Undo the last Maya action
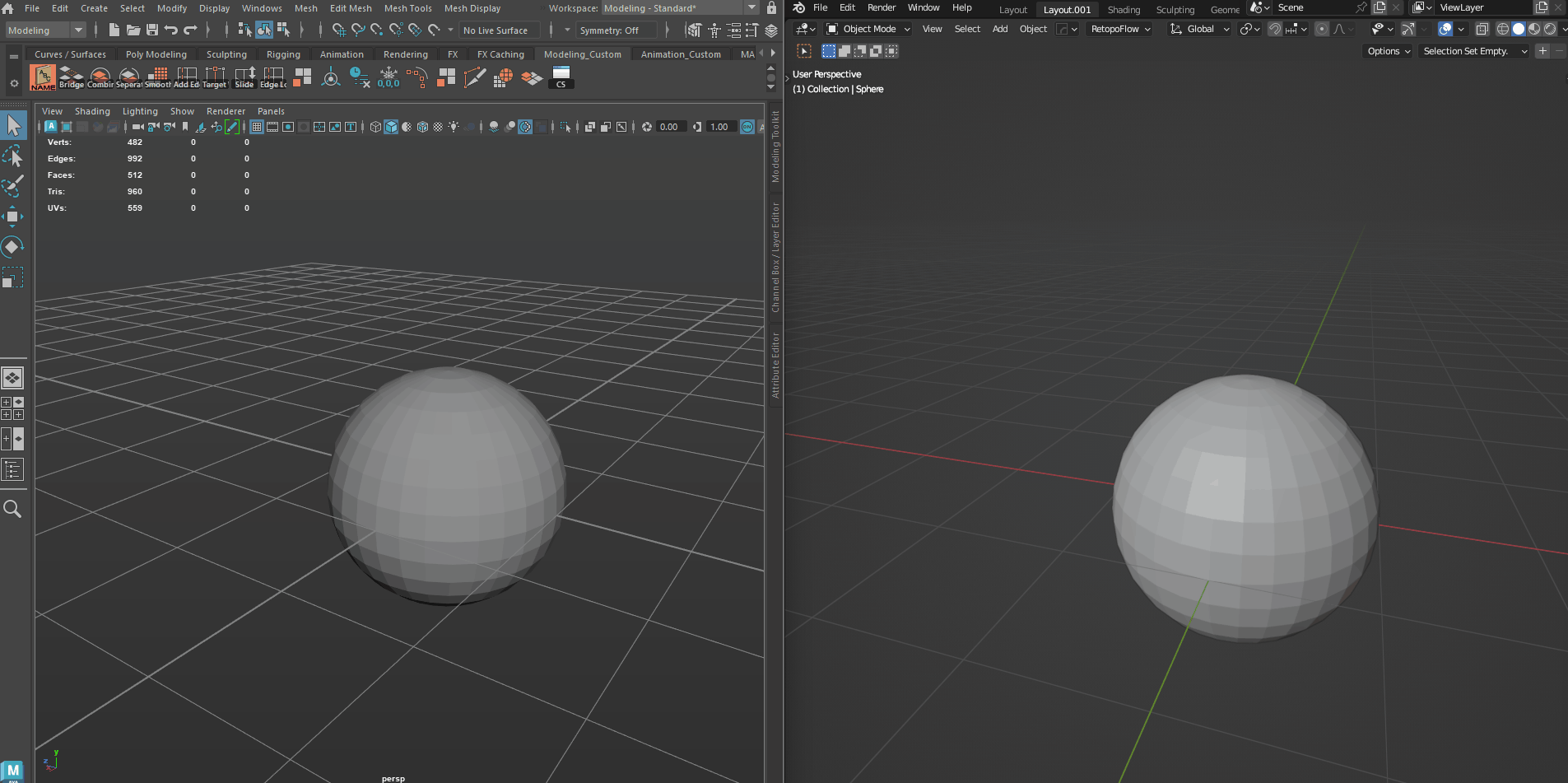 [171, 30]
